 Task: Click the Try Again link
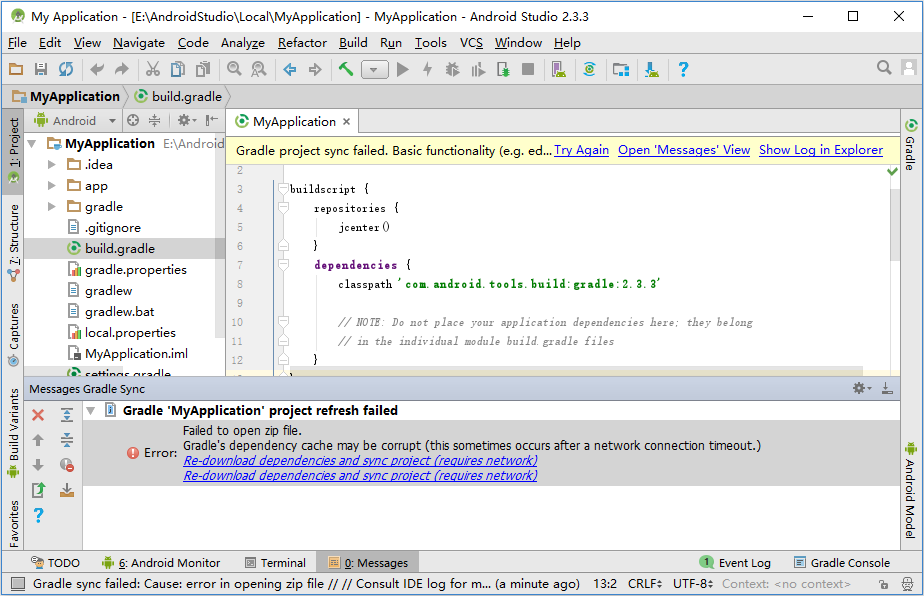point(581,150)
